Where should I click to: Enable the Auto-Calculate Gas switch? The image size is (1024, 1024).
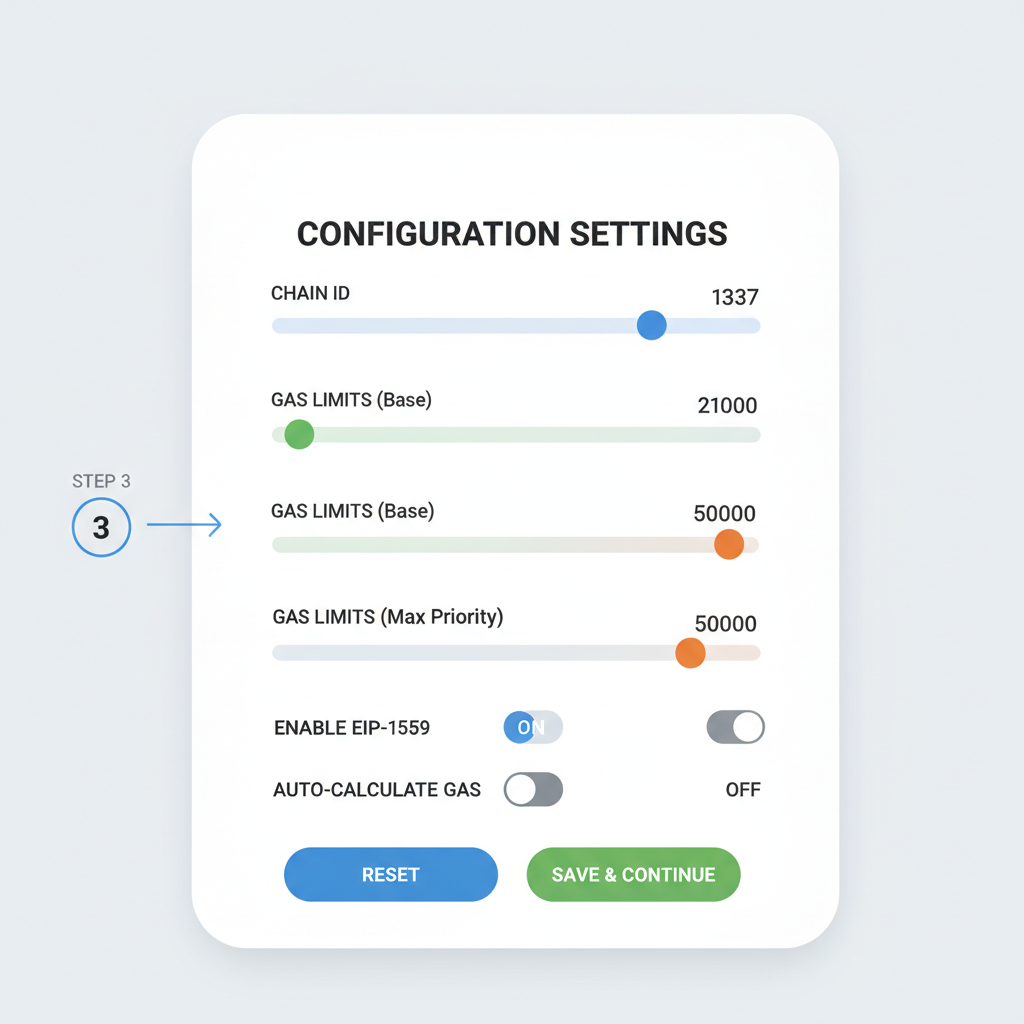pyautogui.click(x=533, y=789)
